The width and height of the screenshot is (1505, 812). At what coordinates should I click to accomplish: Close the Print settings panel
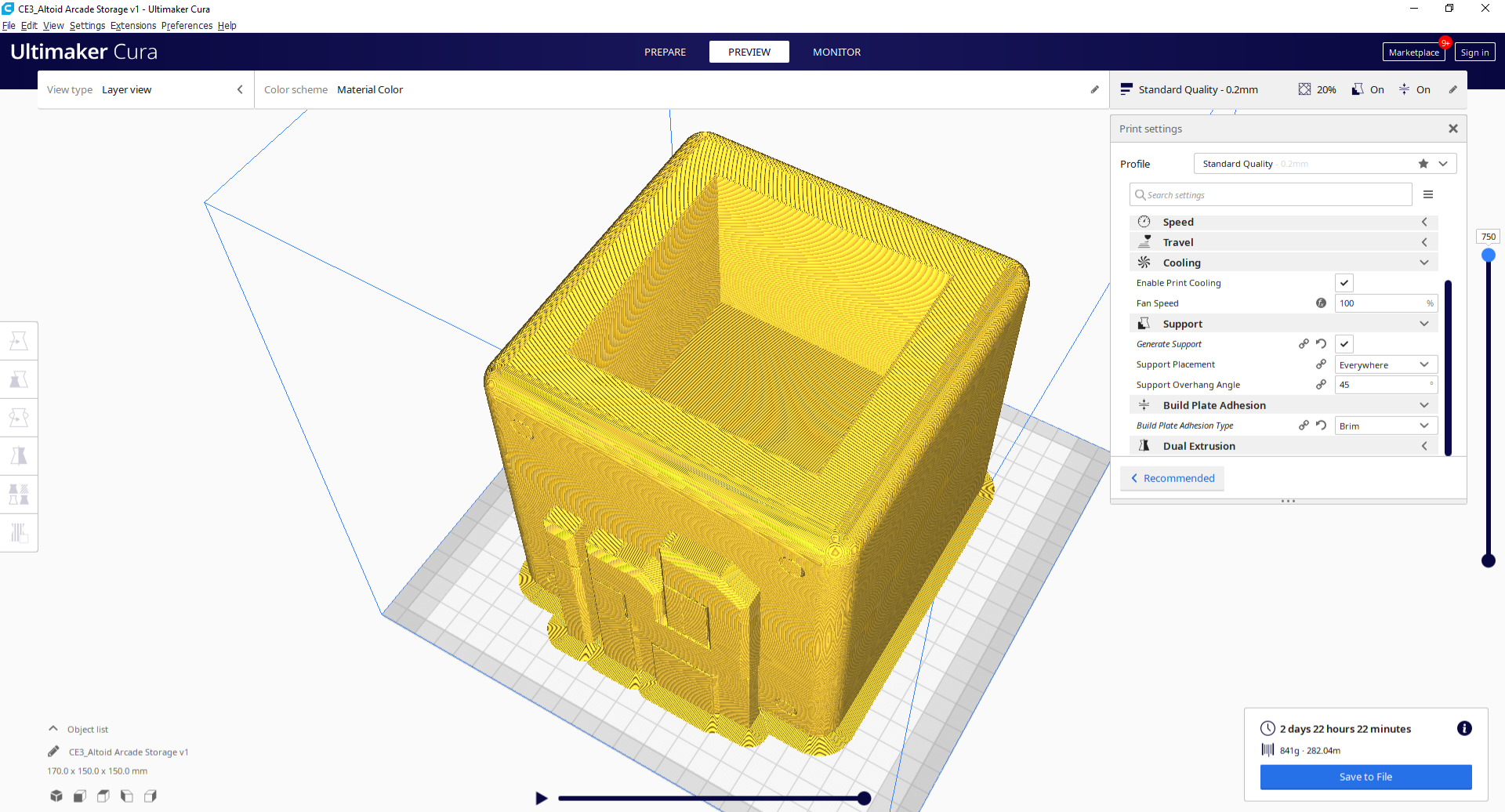[x=1452, y=129]
